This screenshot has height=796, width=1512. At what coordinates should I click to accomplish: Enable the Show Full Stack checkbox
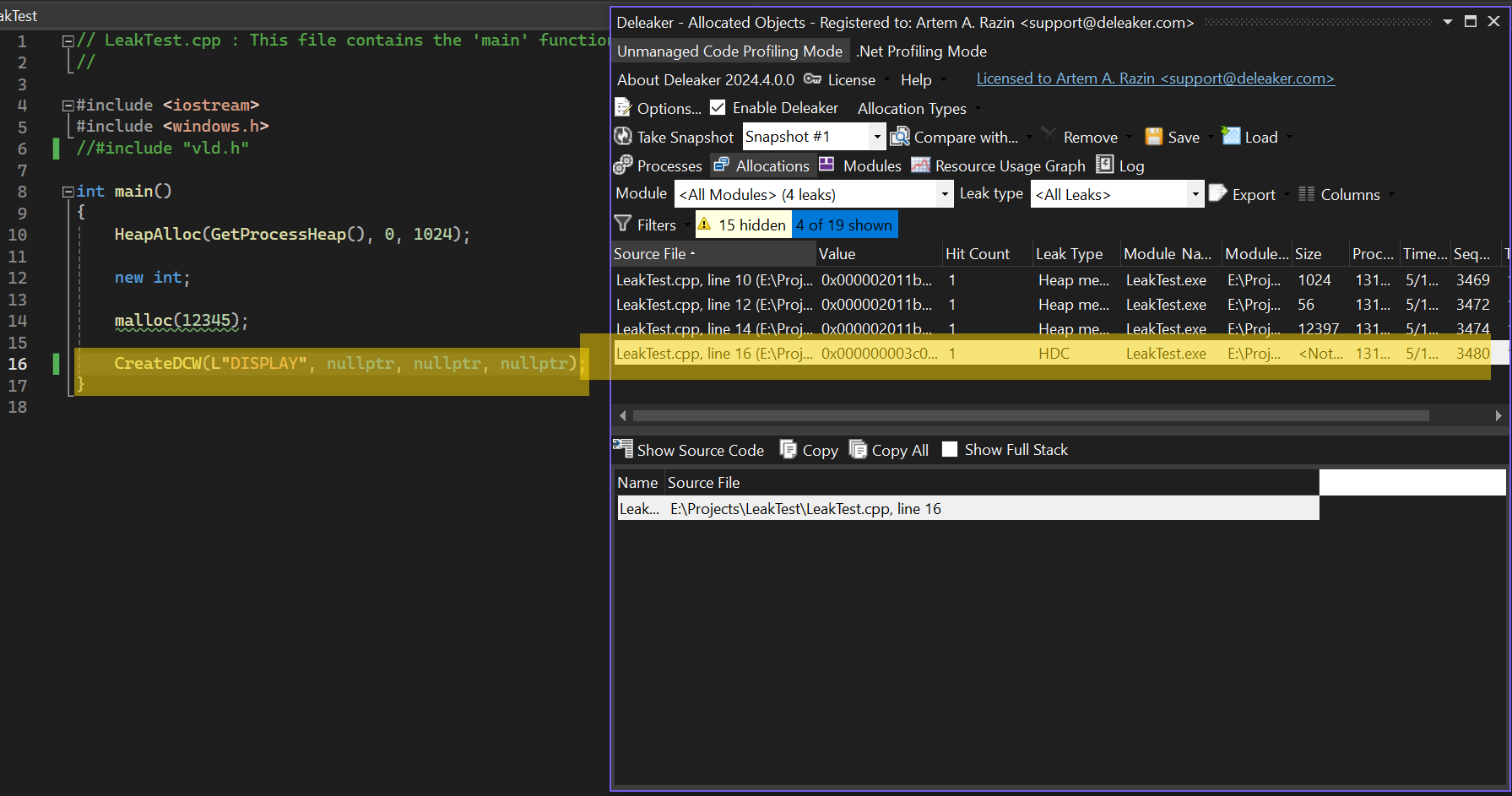tap(950, 450)
